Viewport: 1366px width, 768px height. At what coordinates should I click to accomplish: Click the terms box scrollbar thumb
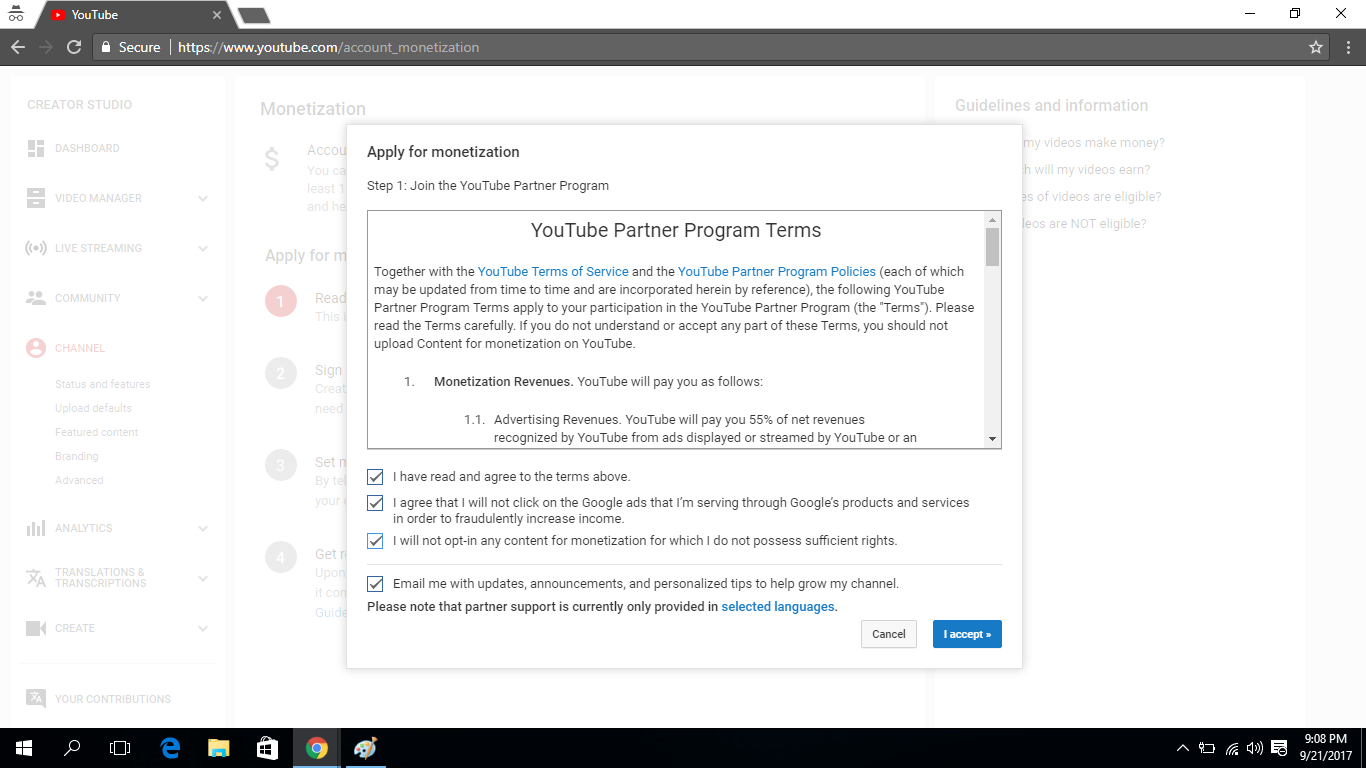click(x=992, y=246)
